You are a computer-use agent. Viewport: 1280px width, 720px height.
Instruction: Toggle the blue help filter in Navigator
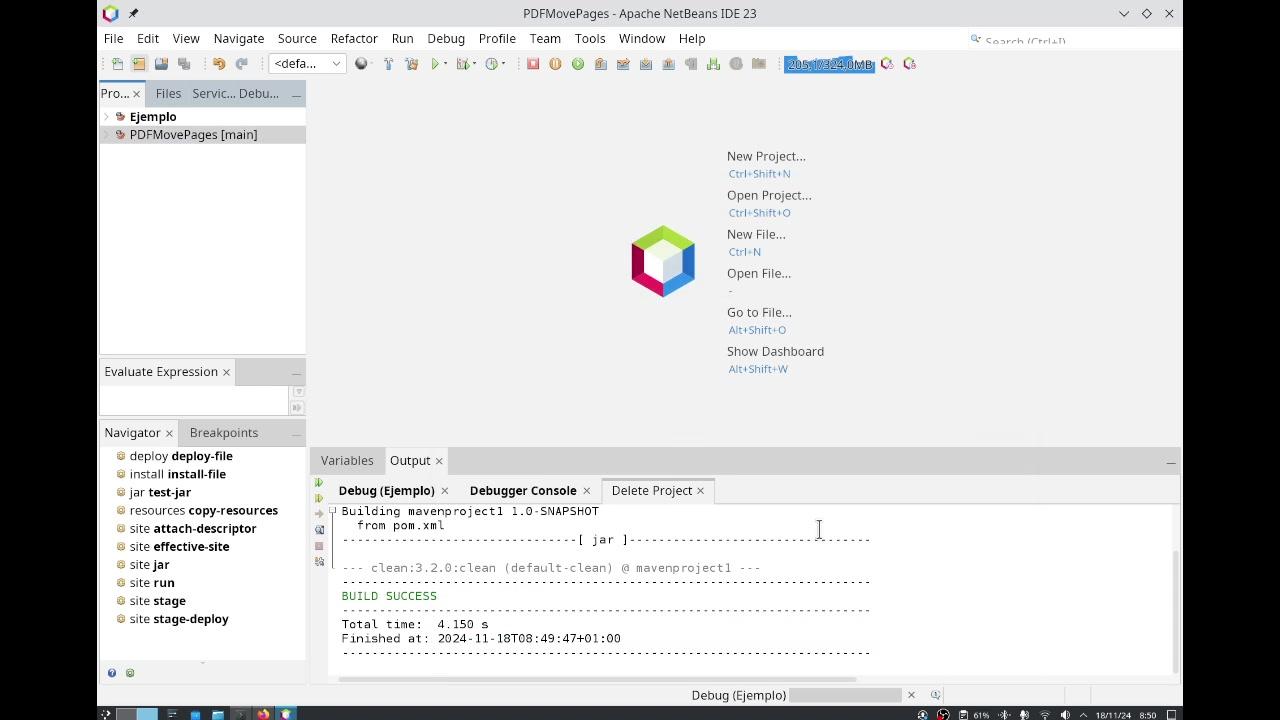point(112,673)
